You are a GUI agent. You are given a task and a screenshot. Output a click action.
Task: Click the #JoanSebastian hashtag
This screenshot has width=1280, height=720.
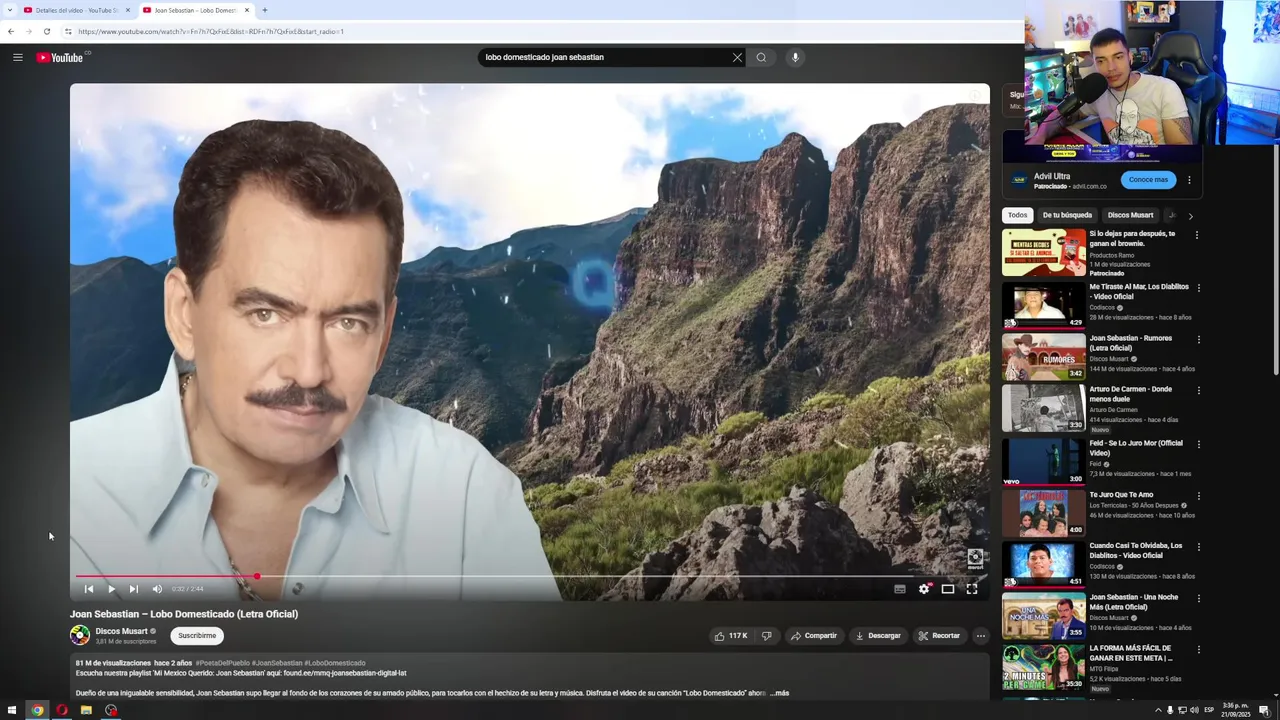277,663
